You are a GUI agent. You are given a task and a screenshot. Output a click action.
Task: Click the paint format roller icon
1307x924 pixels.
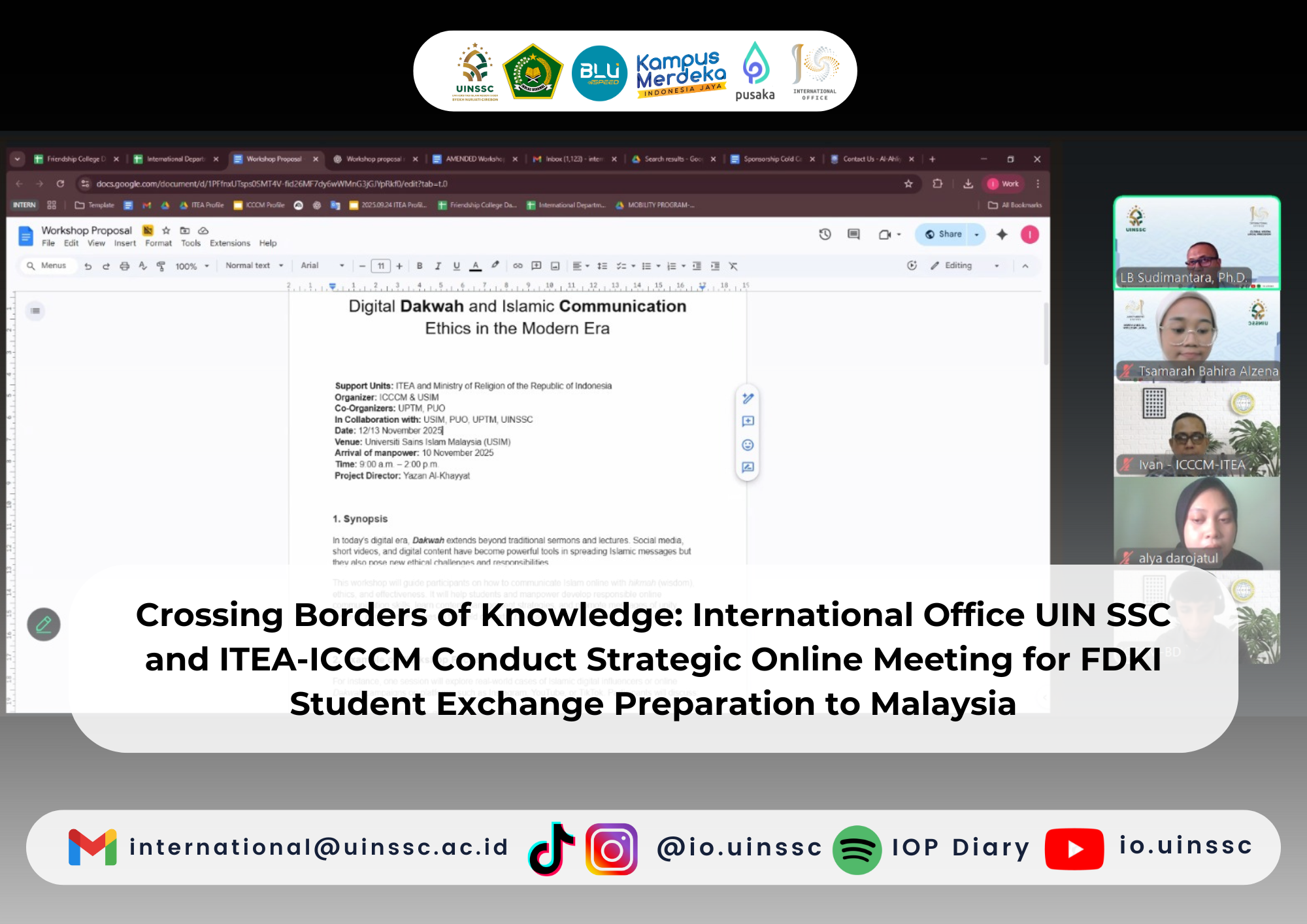pyautogui.click(x=161, y=266)
